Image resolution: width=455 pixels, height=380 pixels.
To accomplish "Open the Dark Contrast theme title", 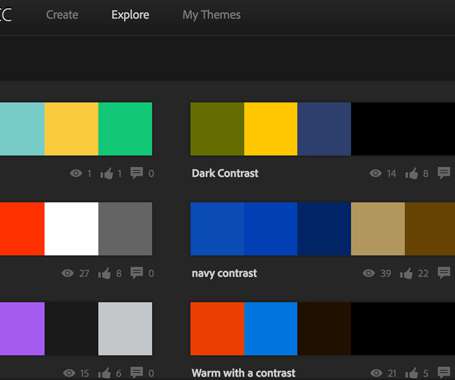I will [x=225, y=173].
